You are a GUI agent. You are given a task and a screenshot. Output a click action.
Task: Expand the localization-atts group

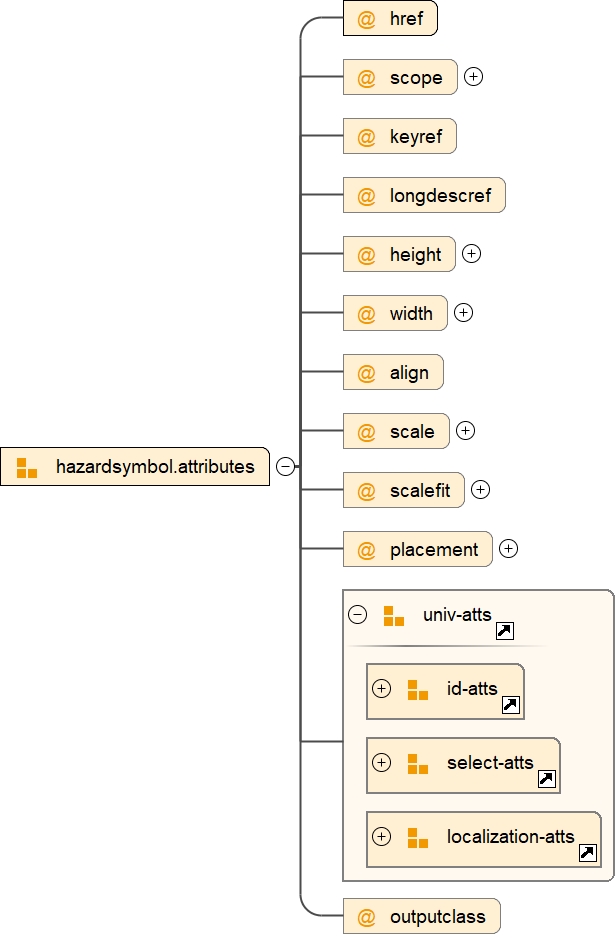click(x=382, y=836)
